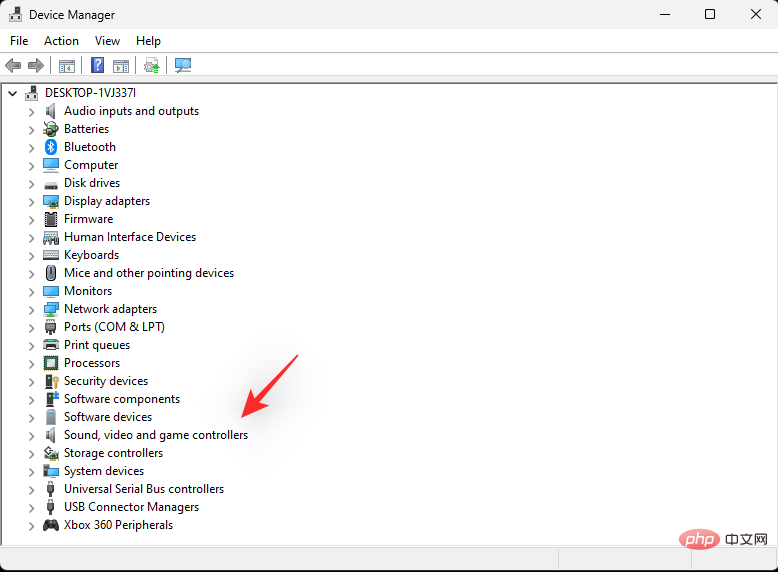Expand the Display adapters node
Image resolution: width=778 pixels, height=572 pixels.
[x=31, y=201]
